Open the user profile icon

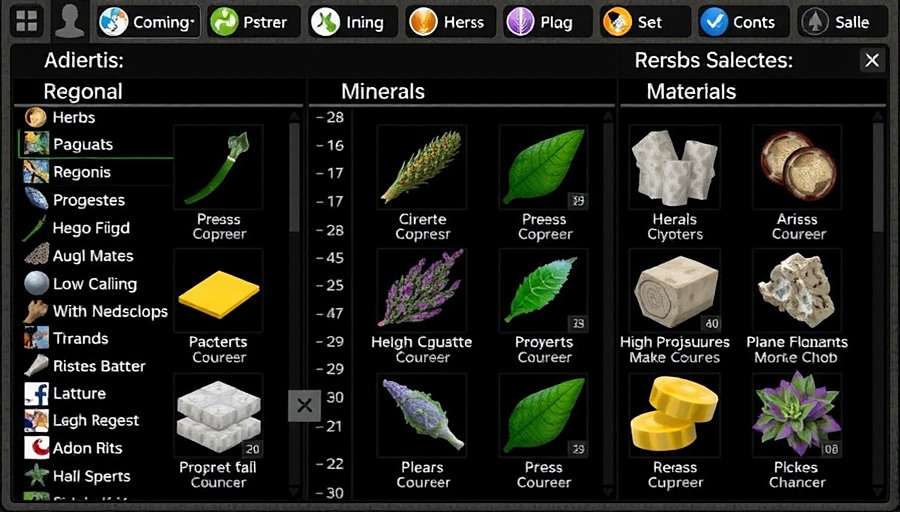pyautogui.click(x=69, y=21)
